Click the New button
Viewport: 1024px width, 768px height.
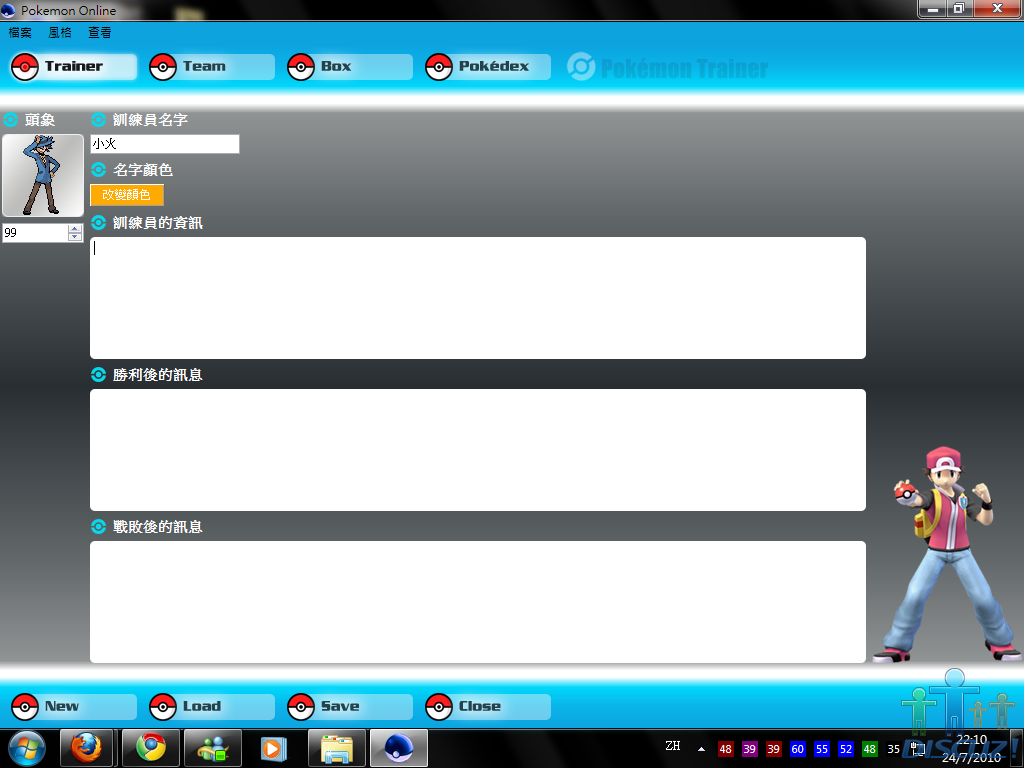74,707
